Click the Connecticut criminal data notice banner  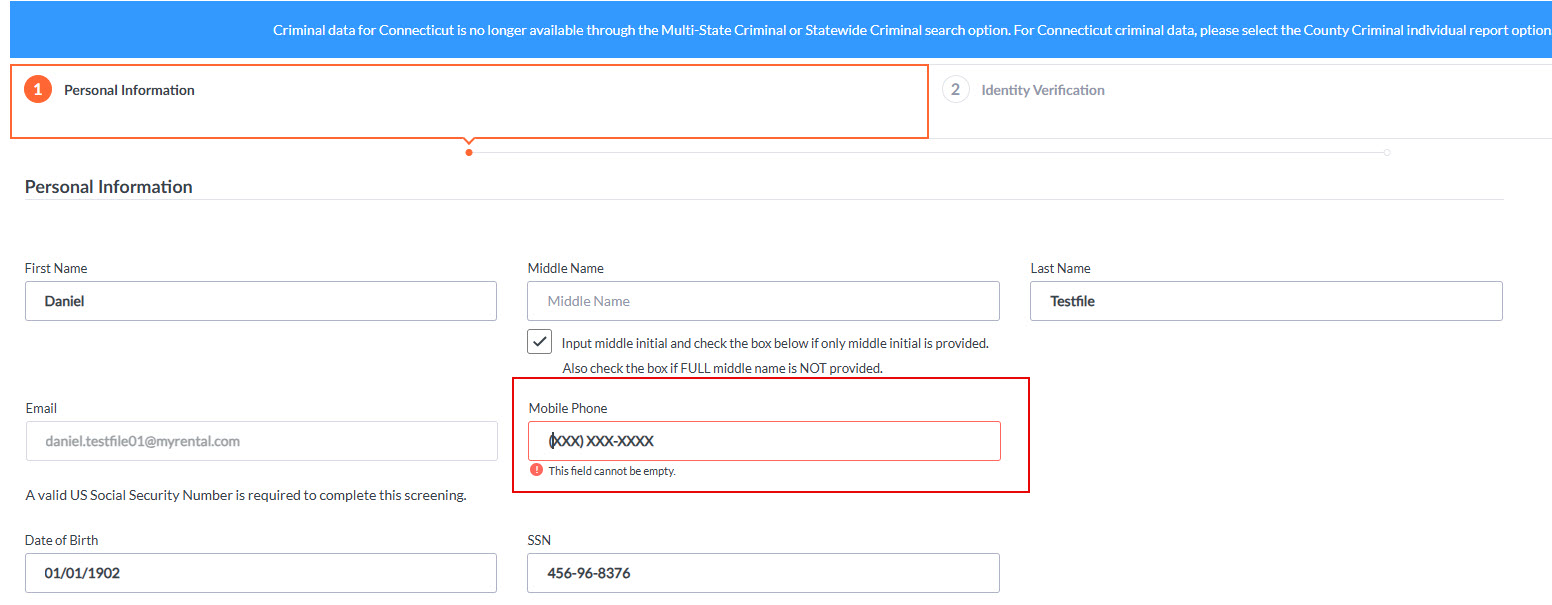[781, 29]
